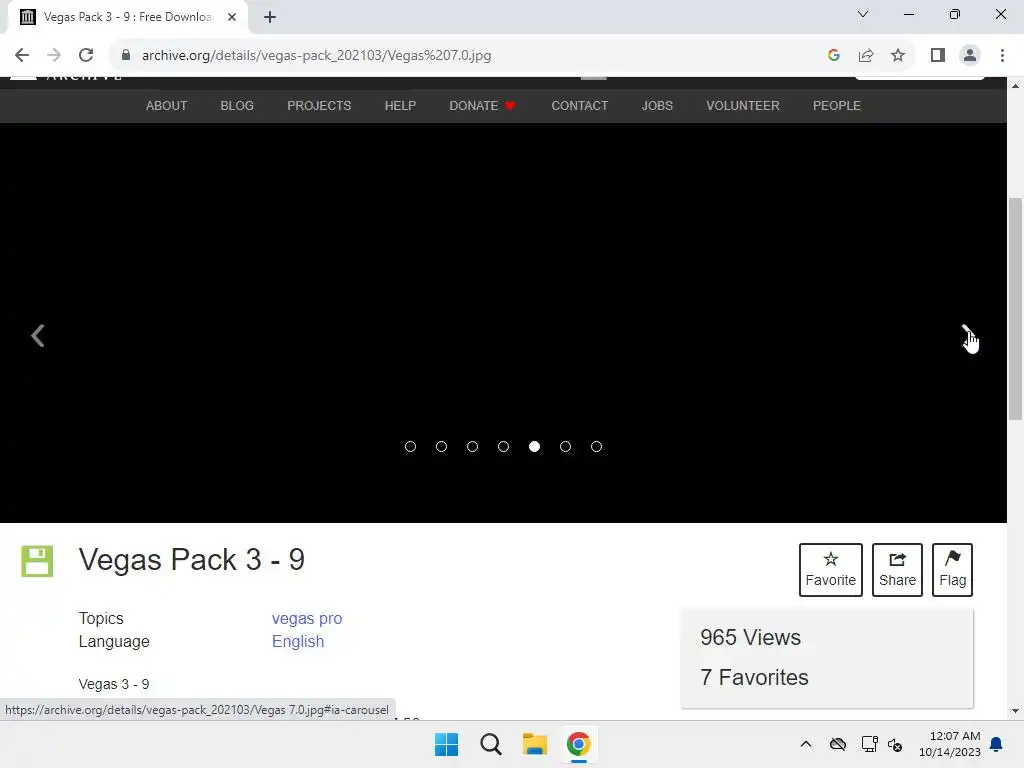The width and height of the screenshot is (1024, 768).
Task: Open Chrome profile menu
Action: (970, 56)
